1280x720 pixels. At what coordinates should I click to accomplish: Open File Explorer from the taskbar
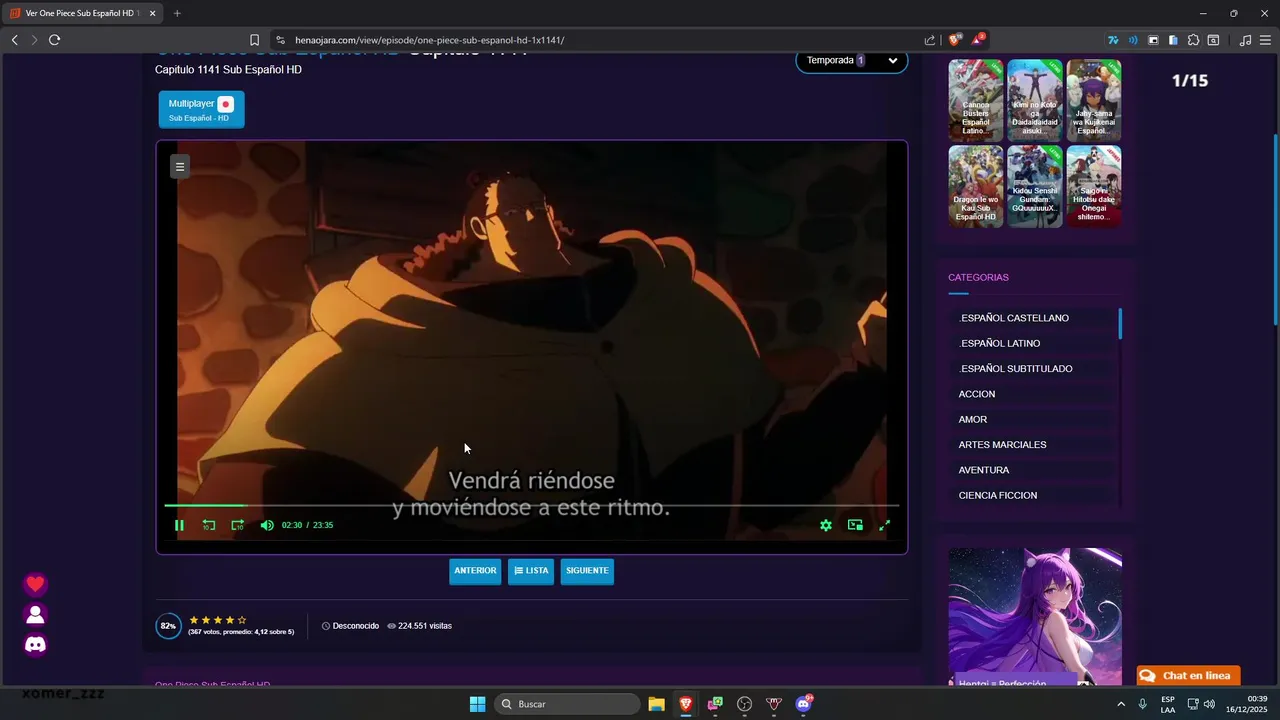pos(656,704)
